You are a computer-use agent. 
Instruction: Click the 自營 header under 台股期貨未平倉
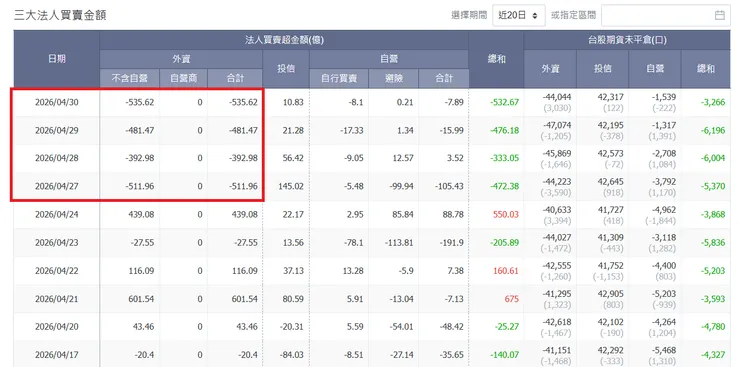click(655, 69)
